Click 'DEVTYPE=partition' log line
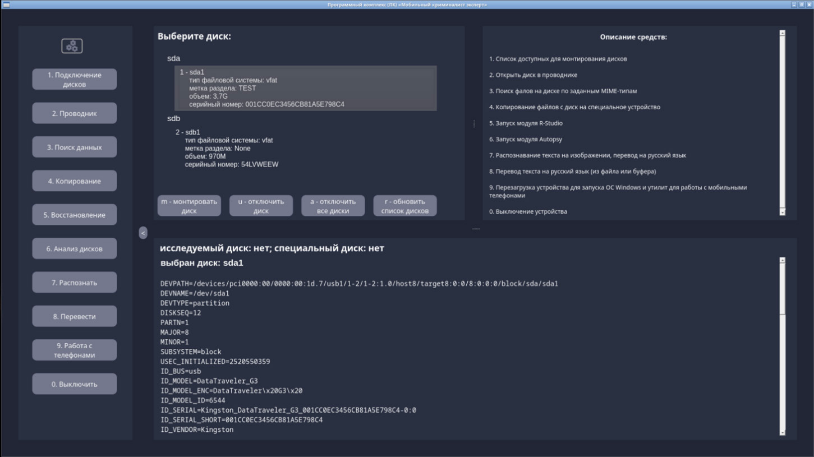 point(195,303)
